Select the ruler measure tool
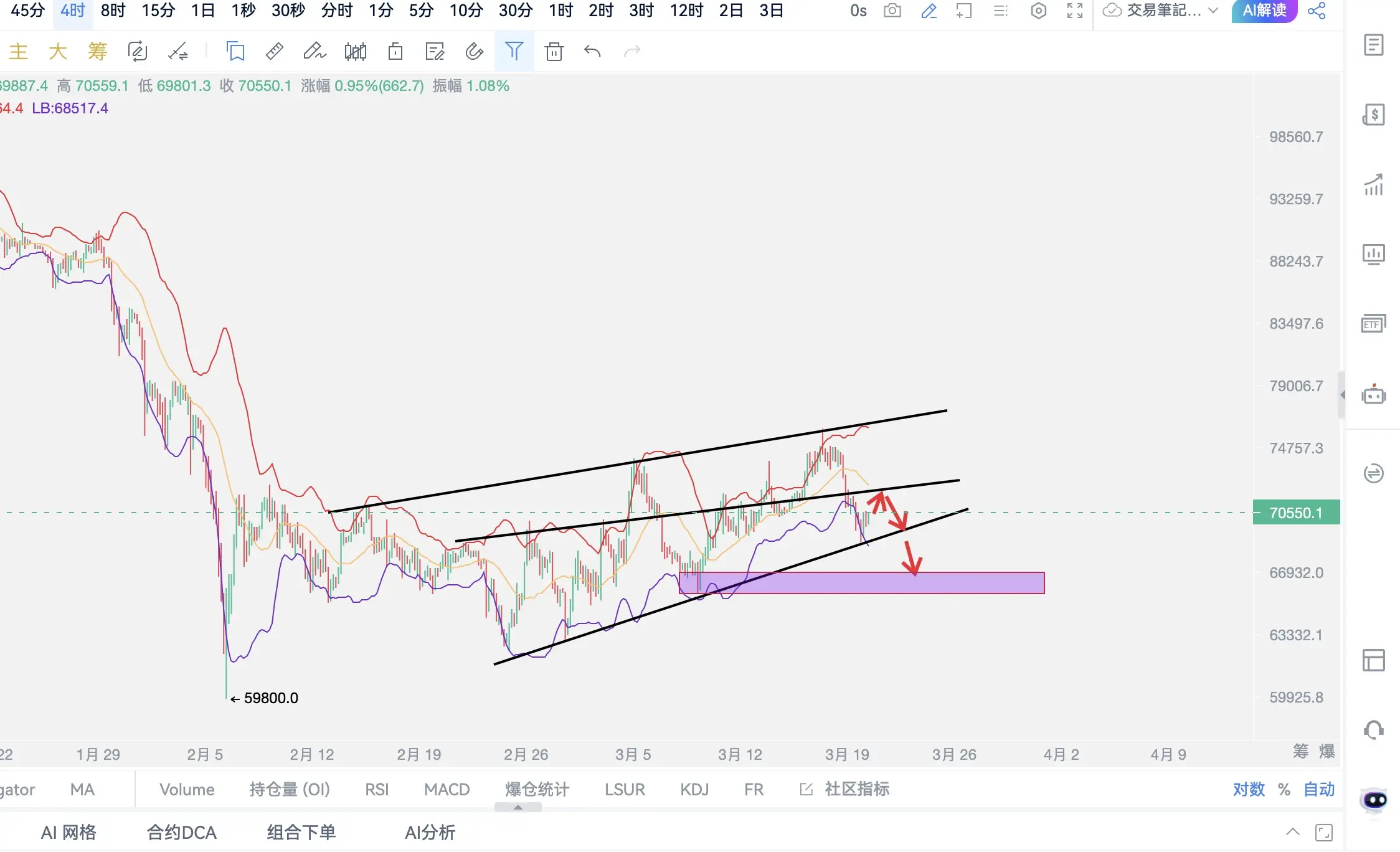 pos(275,51)
